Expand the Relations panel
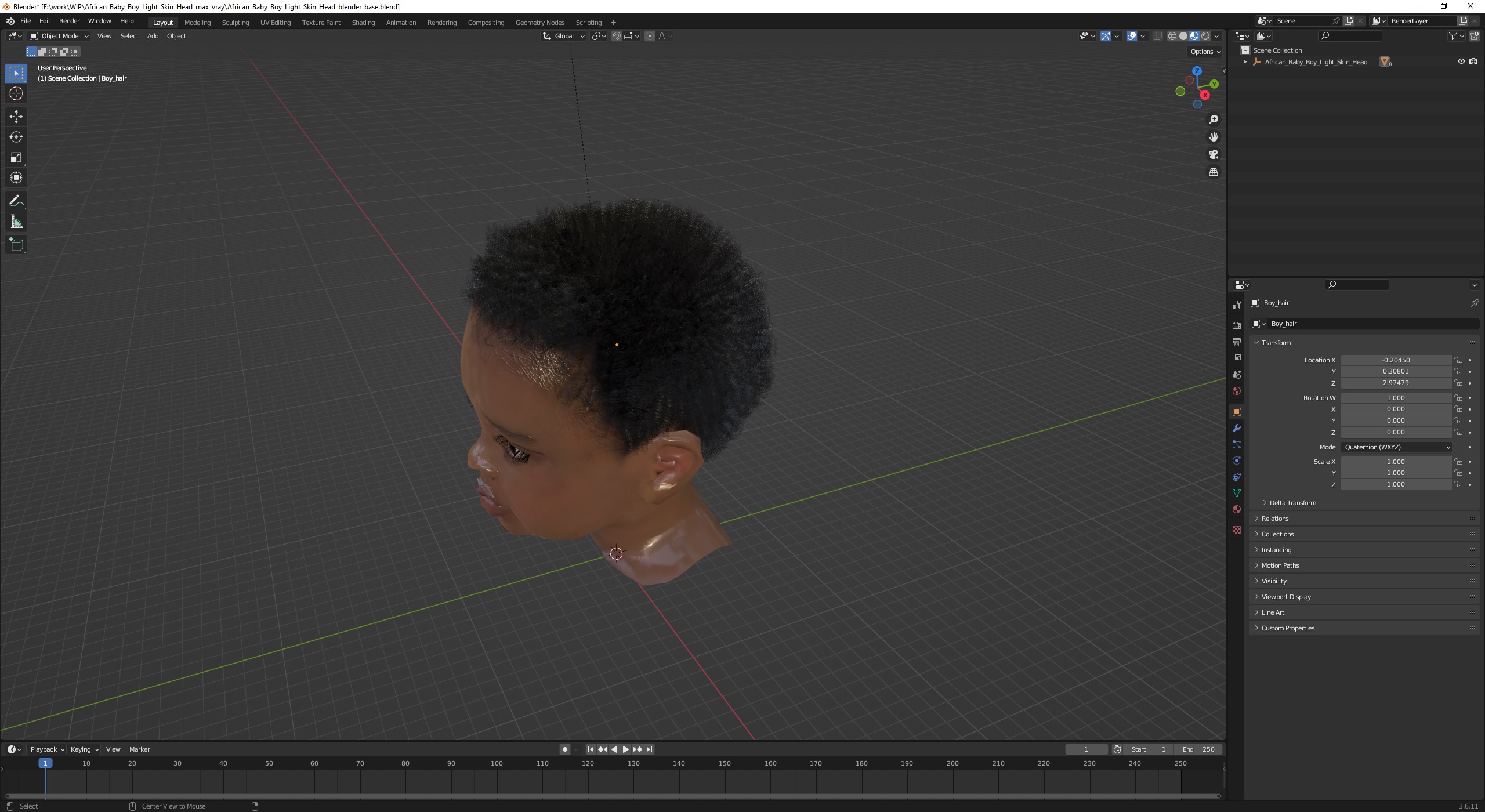Viewport: 1485px width, 812px height. pos(1256,519)
